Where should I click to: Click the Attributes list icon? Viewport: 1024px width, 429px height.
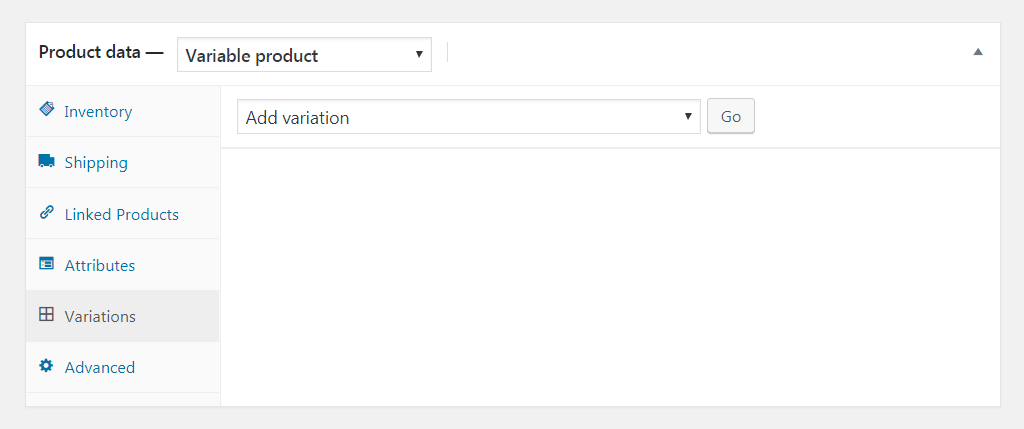(46, 264)
